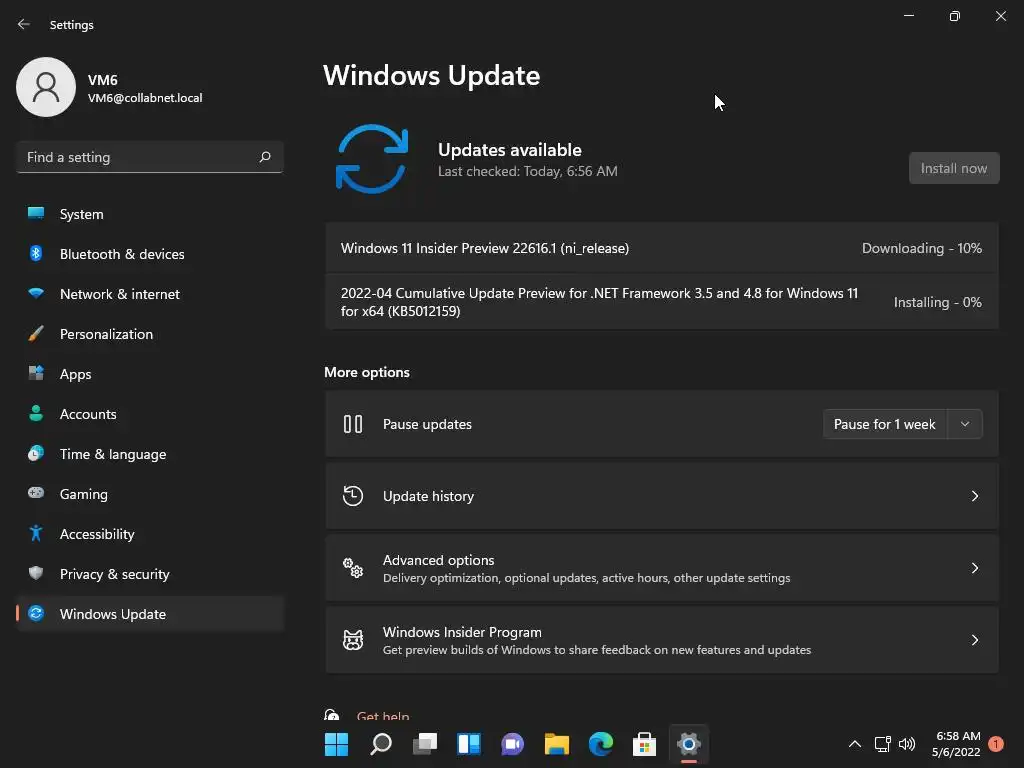Expand Windows Insider Program chevron
Screen dimensions: 1024x768
pos(974,639)
